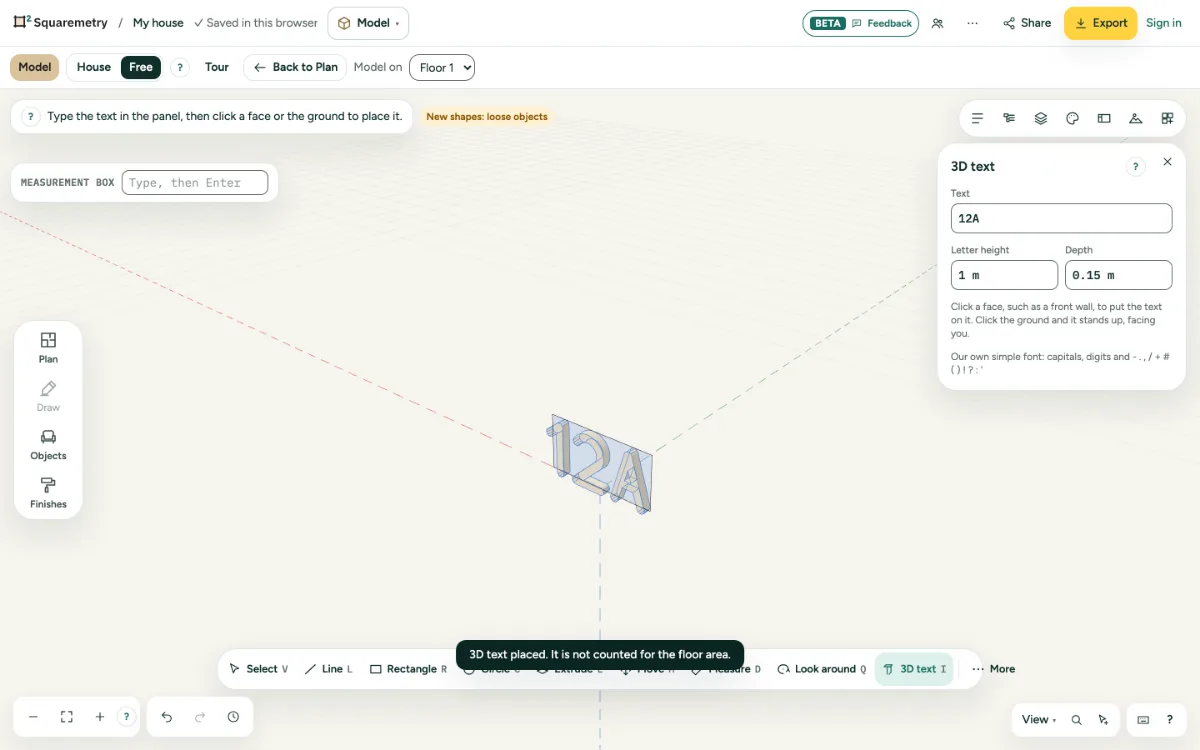1200x750 pixels.
Task: Show keyboard shortcuts via keyboard icon
Action: pyautogui.click(x=1144, y=720)
